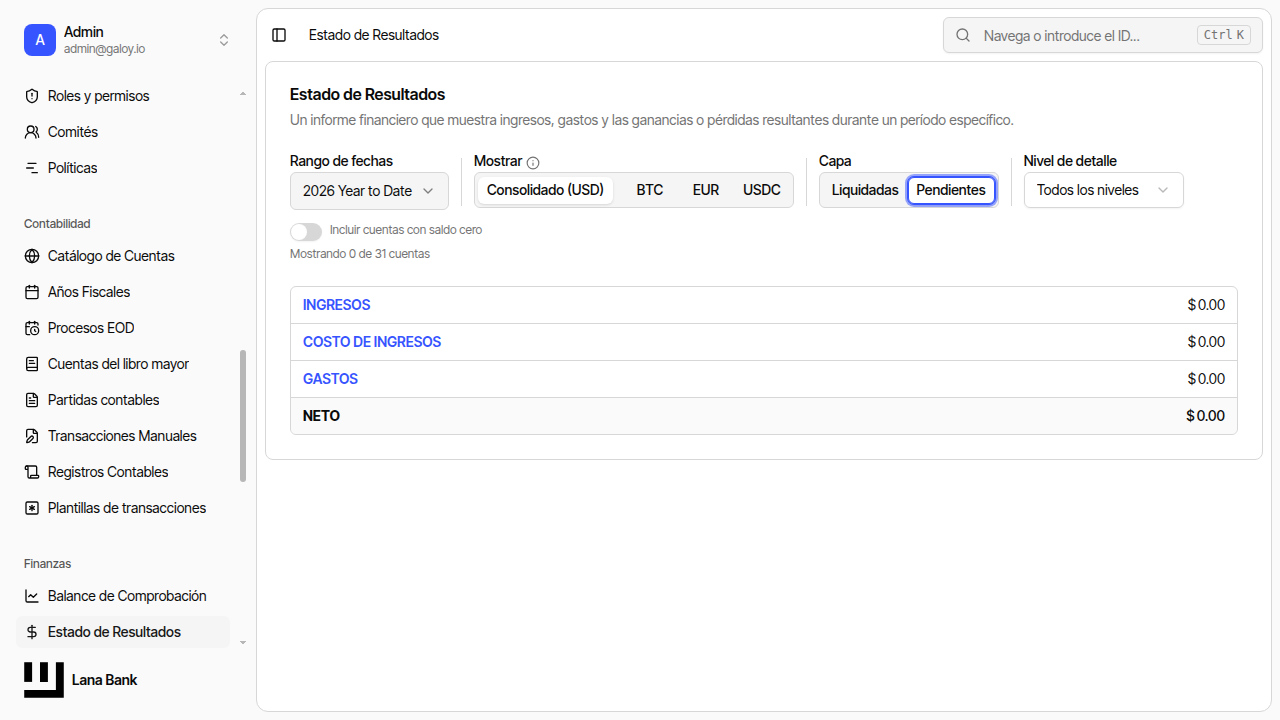Click the file icon for Partidas contables
This screenshot has width=1280, height=720.
coord(32,400)
